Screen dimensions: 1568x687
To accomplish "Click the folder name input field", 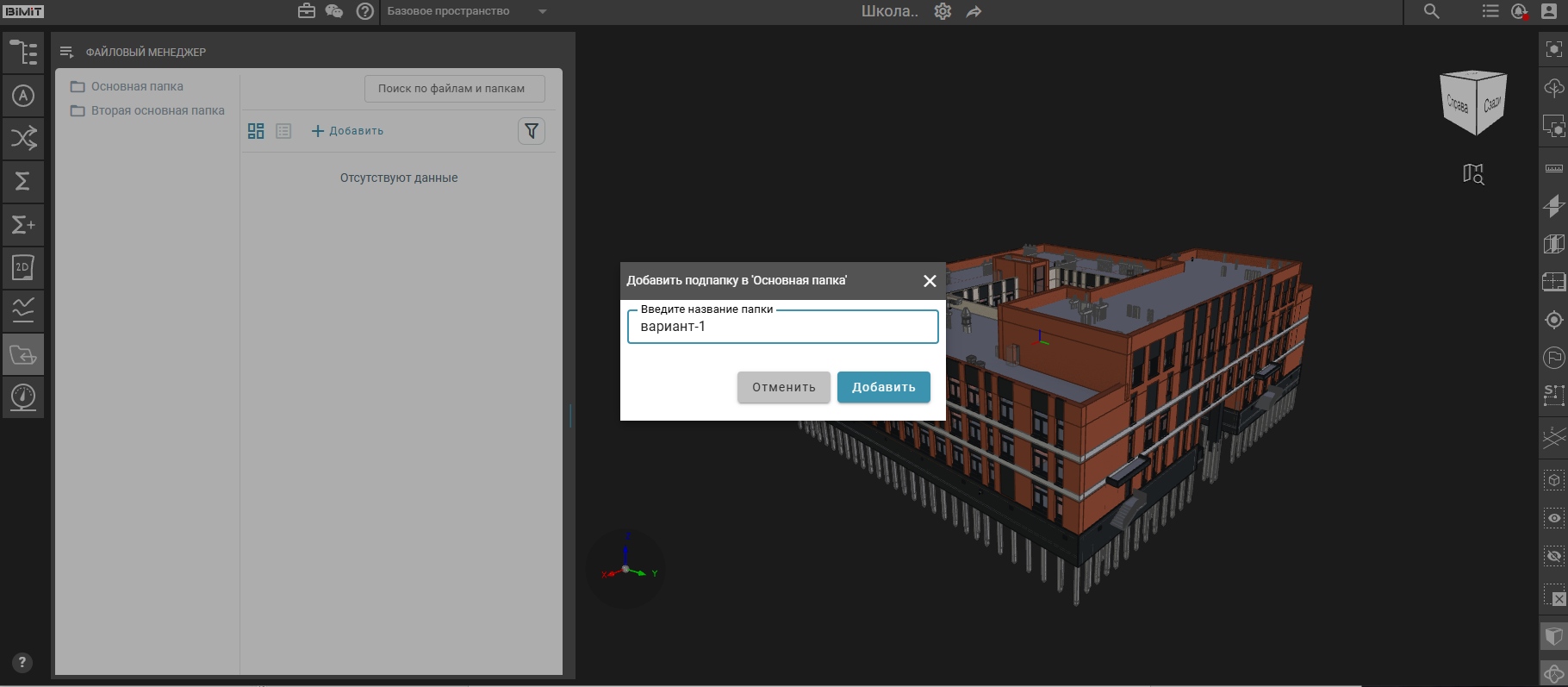I will click(x=782, y=327).
